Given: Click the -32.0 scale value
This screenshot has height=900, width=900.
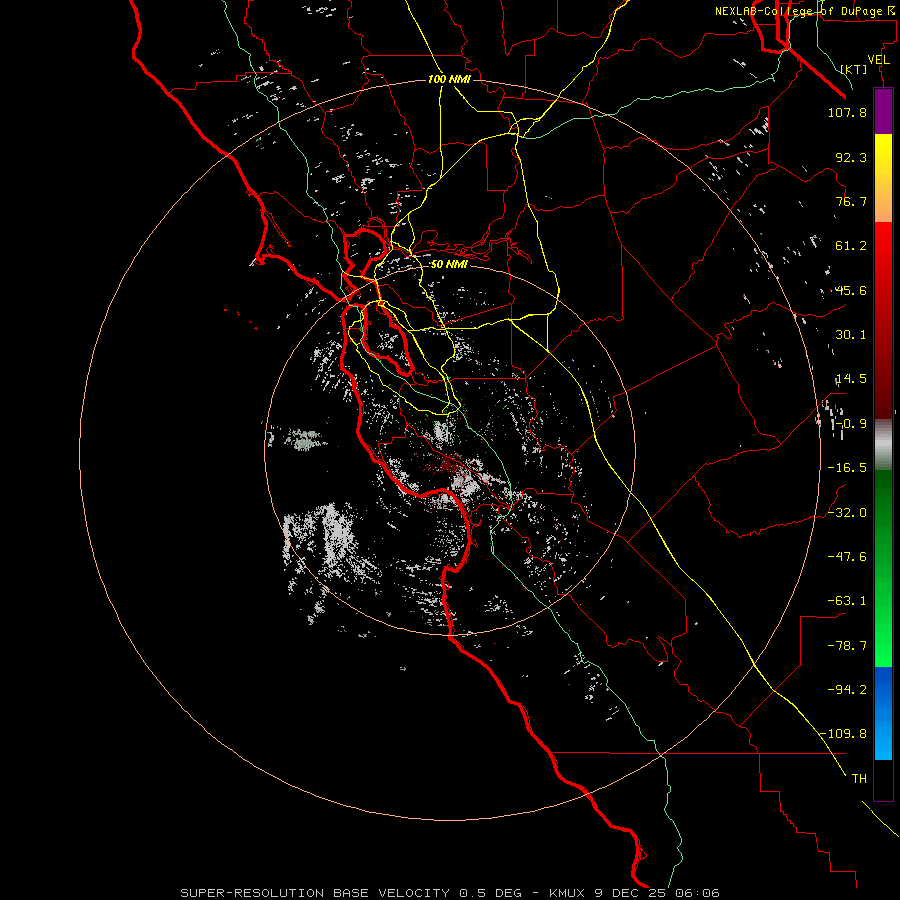Looking at the screenshot, I should (847, 513).
